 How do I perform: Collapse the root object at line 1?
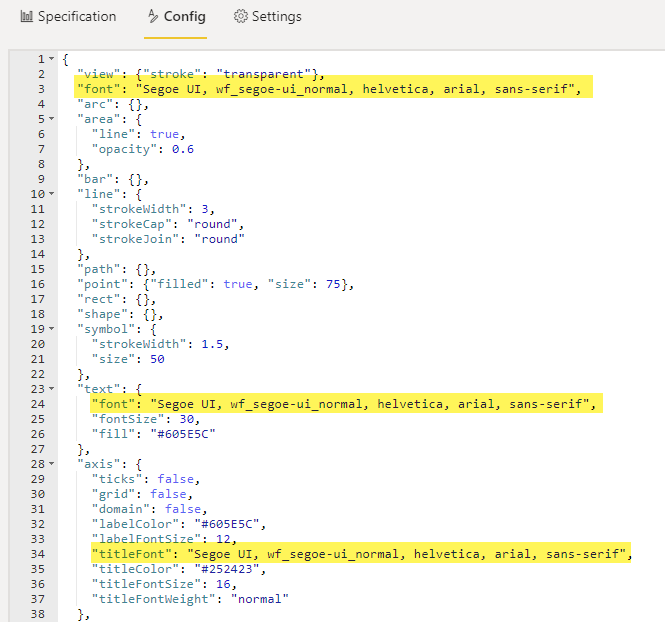pos(51,59)
